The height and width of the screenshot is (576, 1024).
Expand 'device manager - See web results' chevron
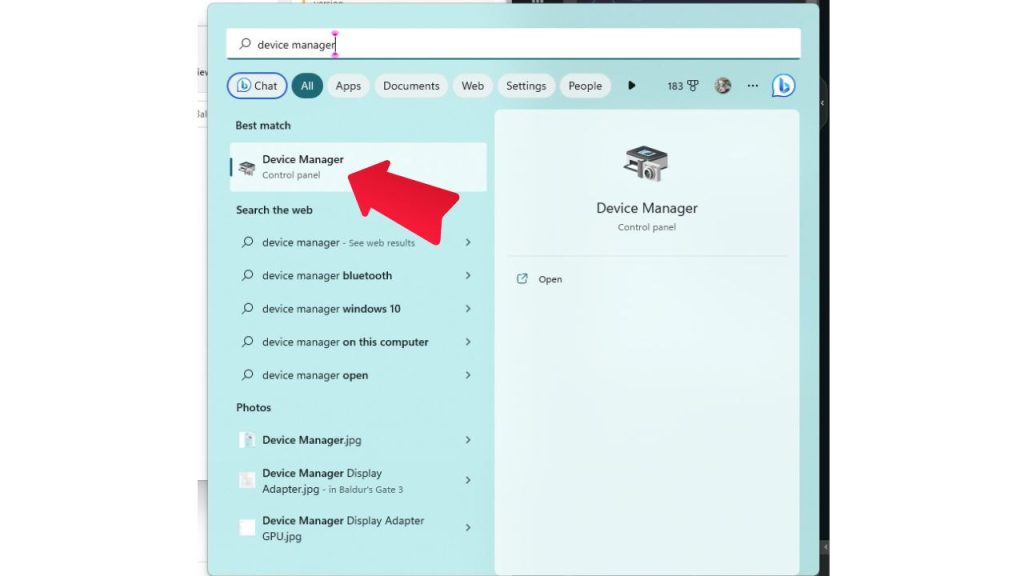[x=468, y=242]
